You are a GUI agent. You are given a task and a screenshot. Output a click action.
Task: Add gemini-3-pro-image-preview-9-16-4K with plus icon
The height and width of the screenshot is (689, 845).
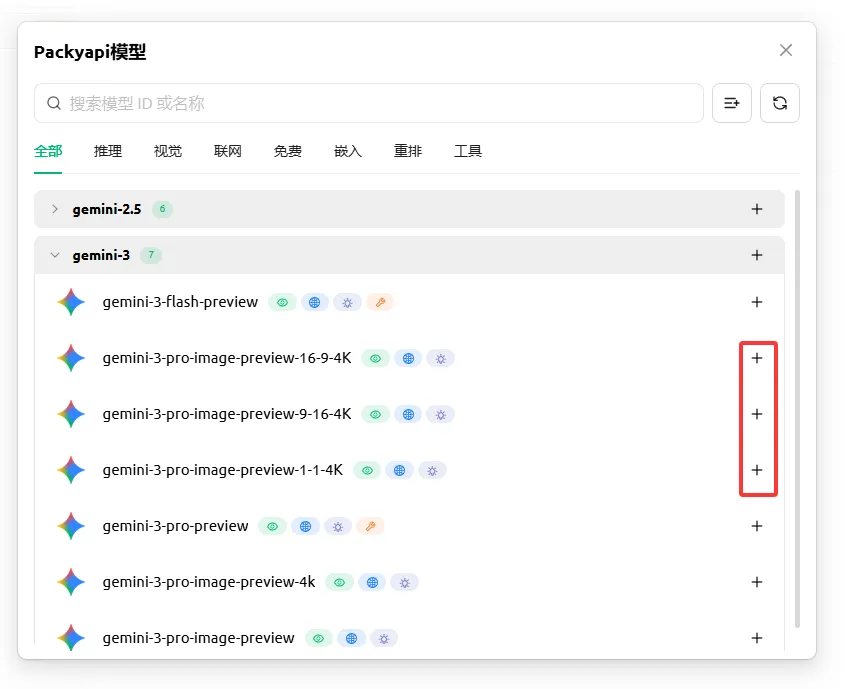(757, 414)
